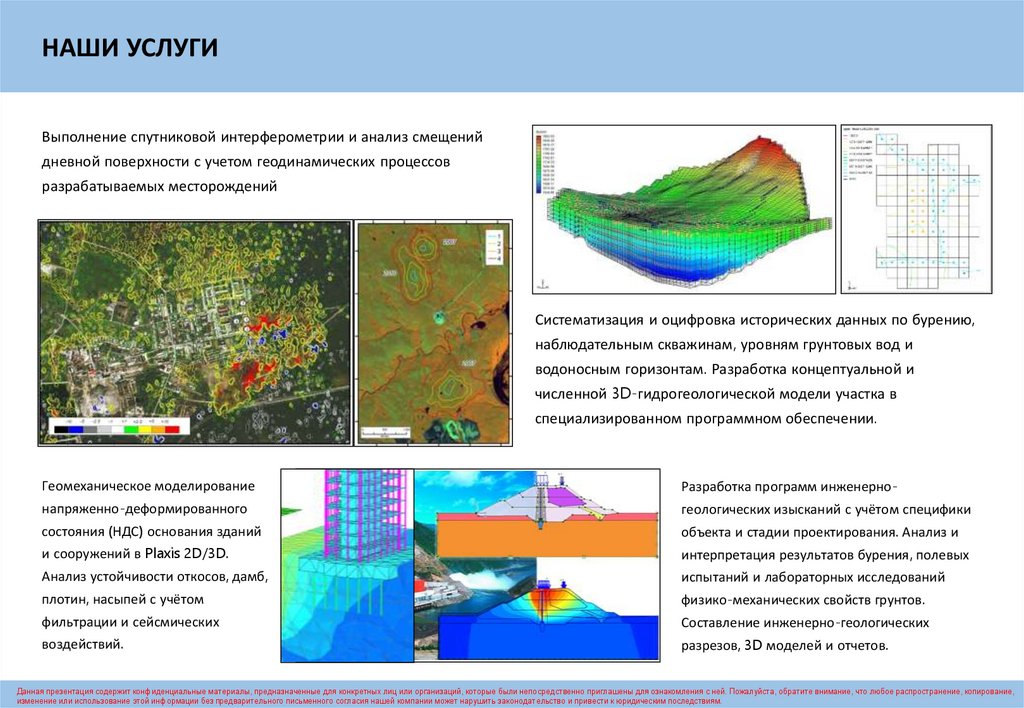Select the dam cross-section slope stability image
Viewport: 1024px width, 708px height.
click(x=537, y=566)
